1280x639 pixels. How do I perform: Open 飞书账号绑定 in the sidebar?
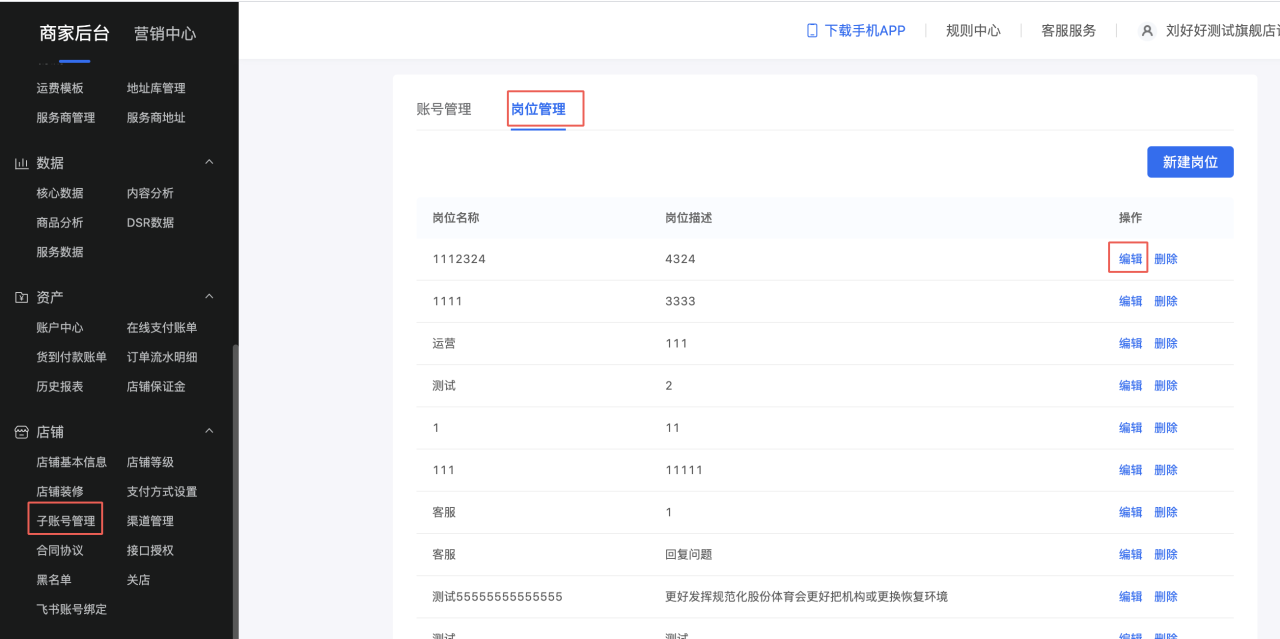[x=72, y=609]
